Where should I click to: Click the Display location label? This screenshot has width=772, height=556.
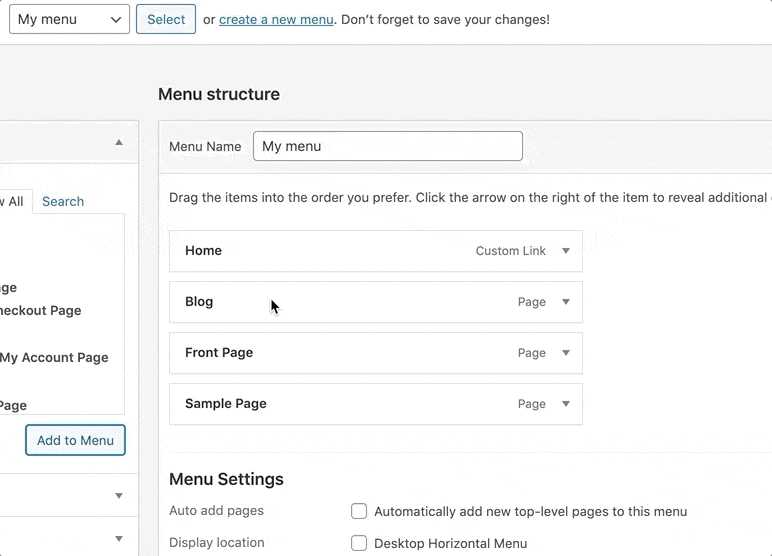(217, 543)
